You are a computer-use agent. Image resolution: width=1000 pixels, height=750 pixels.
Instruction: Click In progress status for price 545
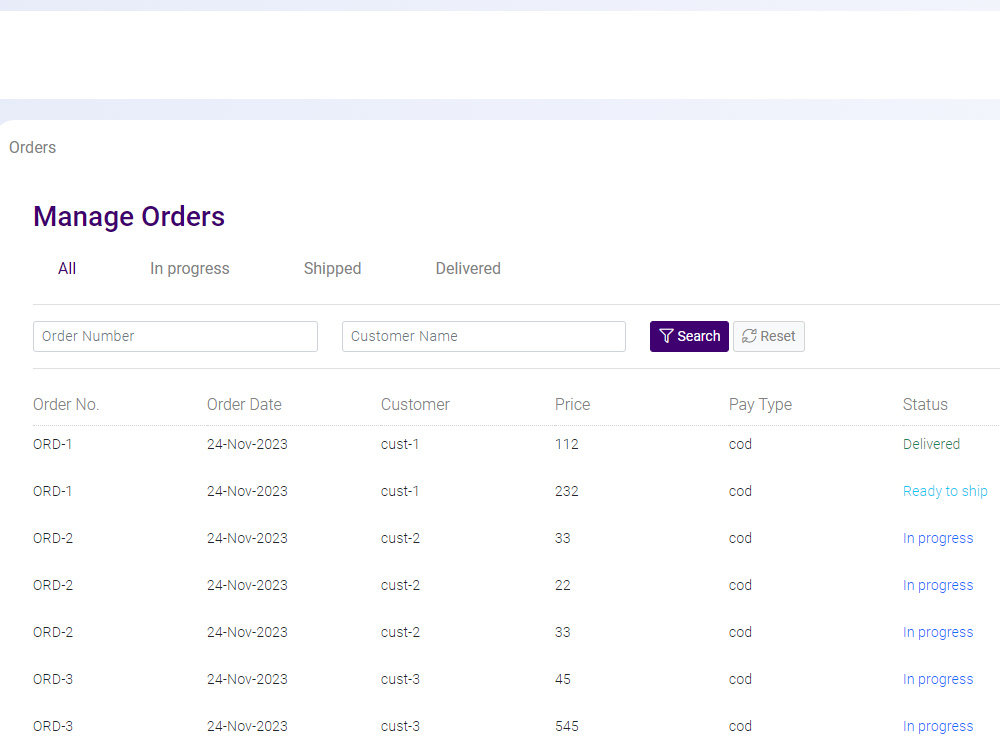coord(938,726)
